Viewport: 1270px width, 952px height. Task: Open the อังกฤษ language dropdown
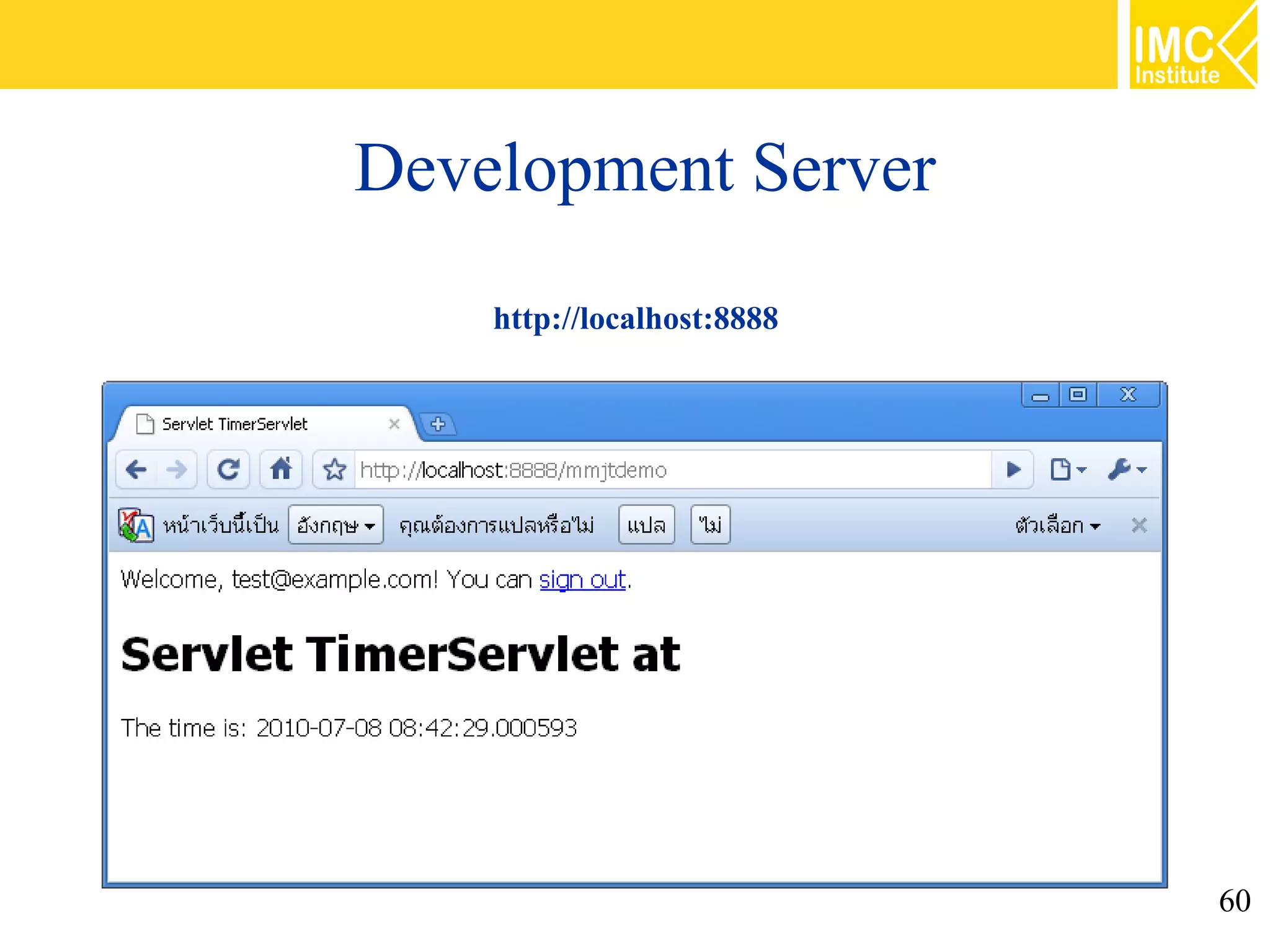[x=335, y=525]
